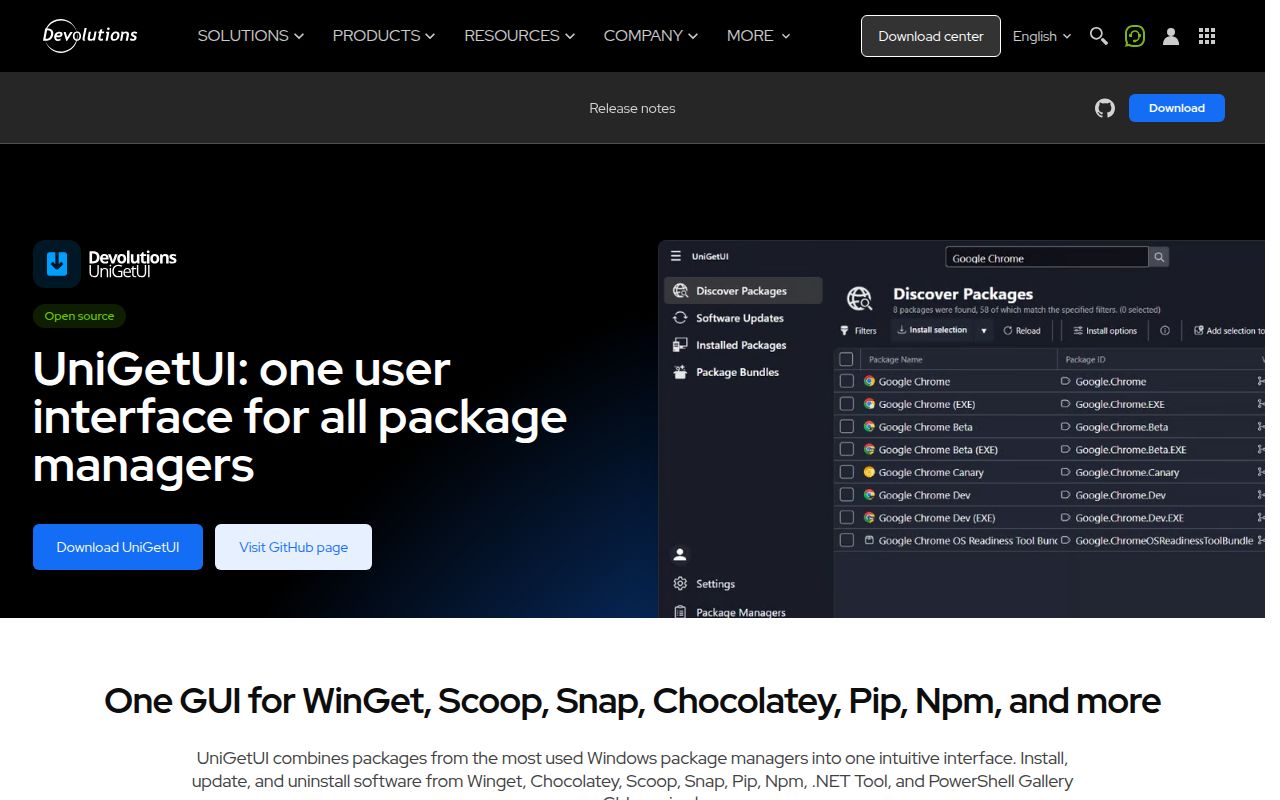Open the user account icon
The height and width of the screenshot is (800, 1280).
(1171, 36)
